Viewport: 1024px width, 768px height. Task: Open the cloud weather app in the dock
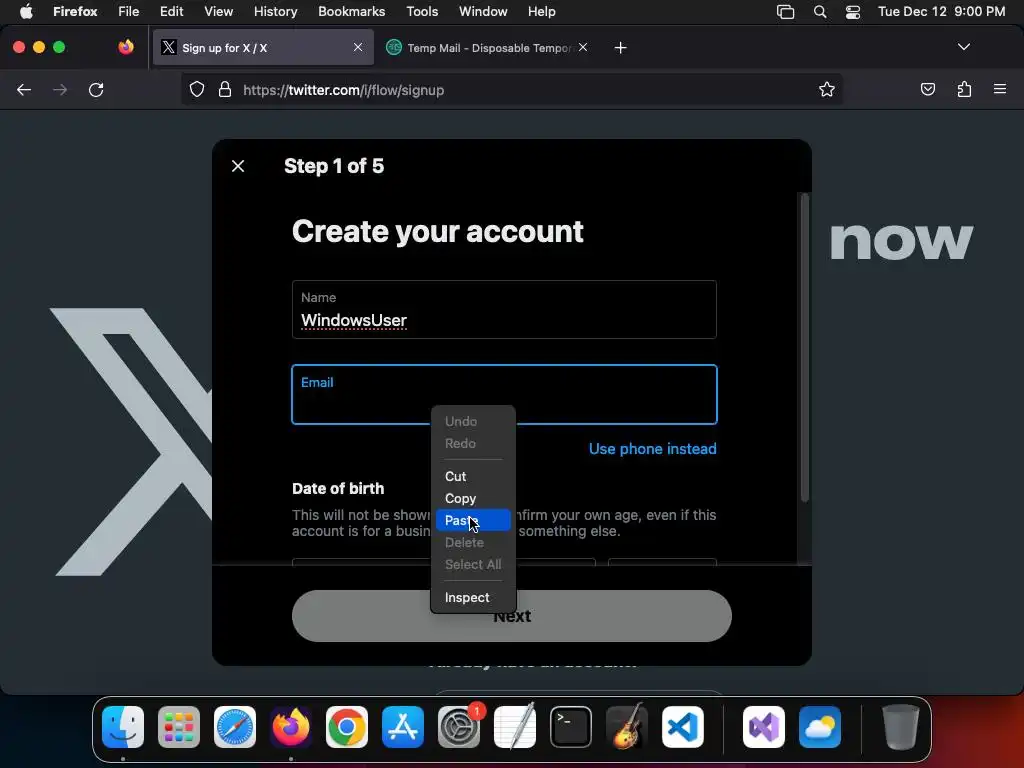tap(820, 727)
